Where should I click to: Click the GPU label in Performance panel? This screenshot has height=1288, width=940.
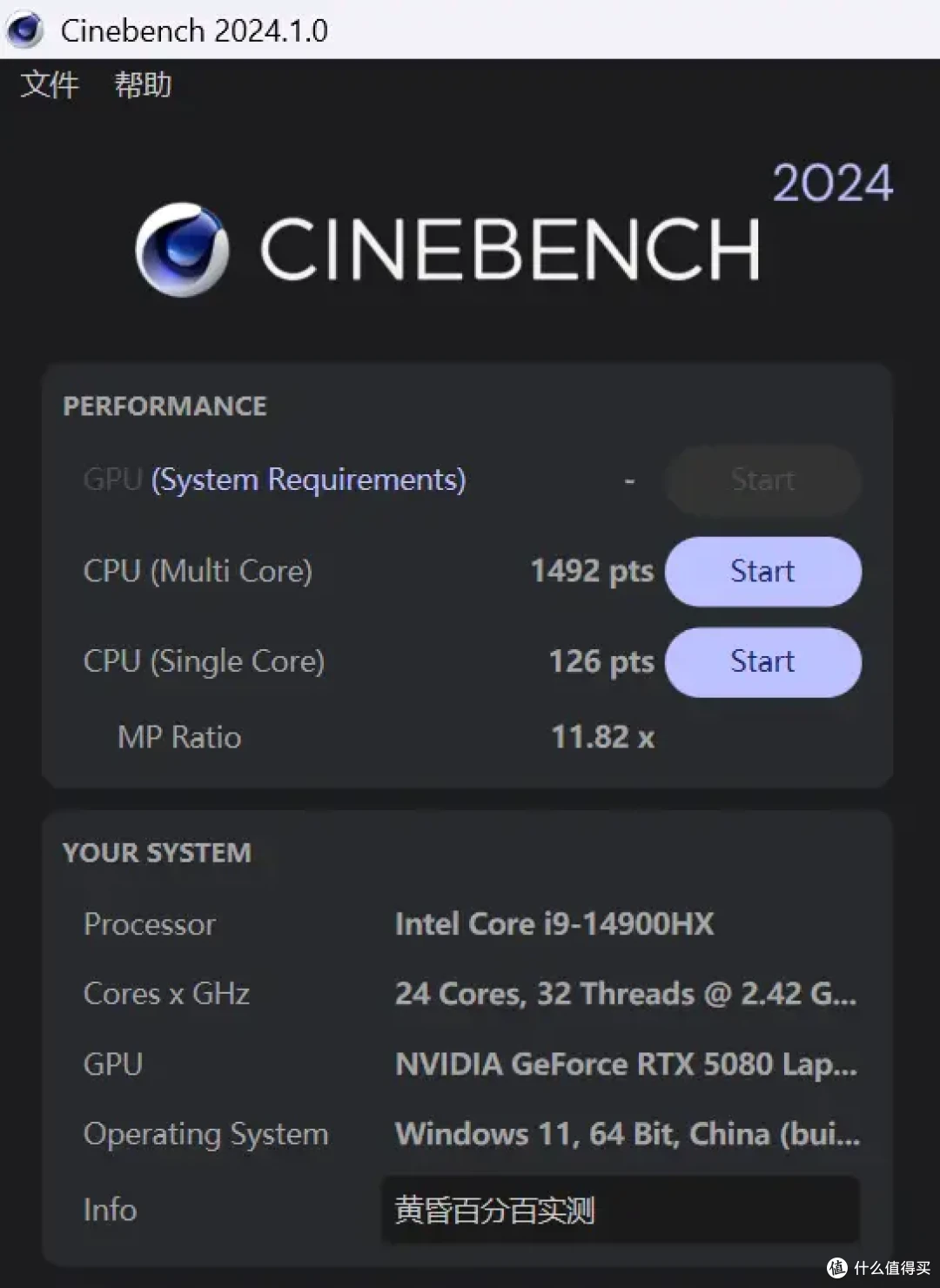(x=111, y=480)
